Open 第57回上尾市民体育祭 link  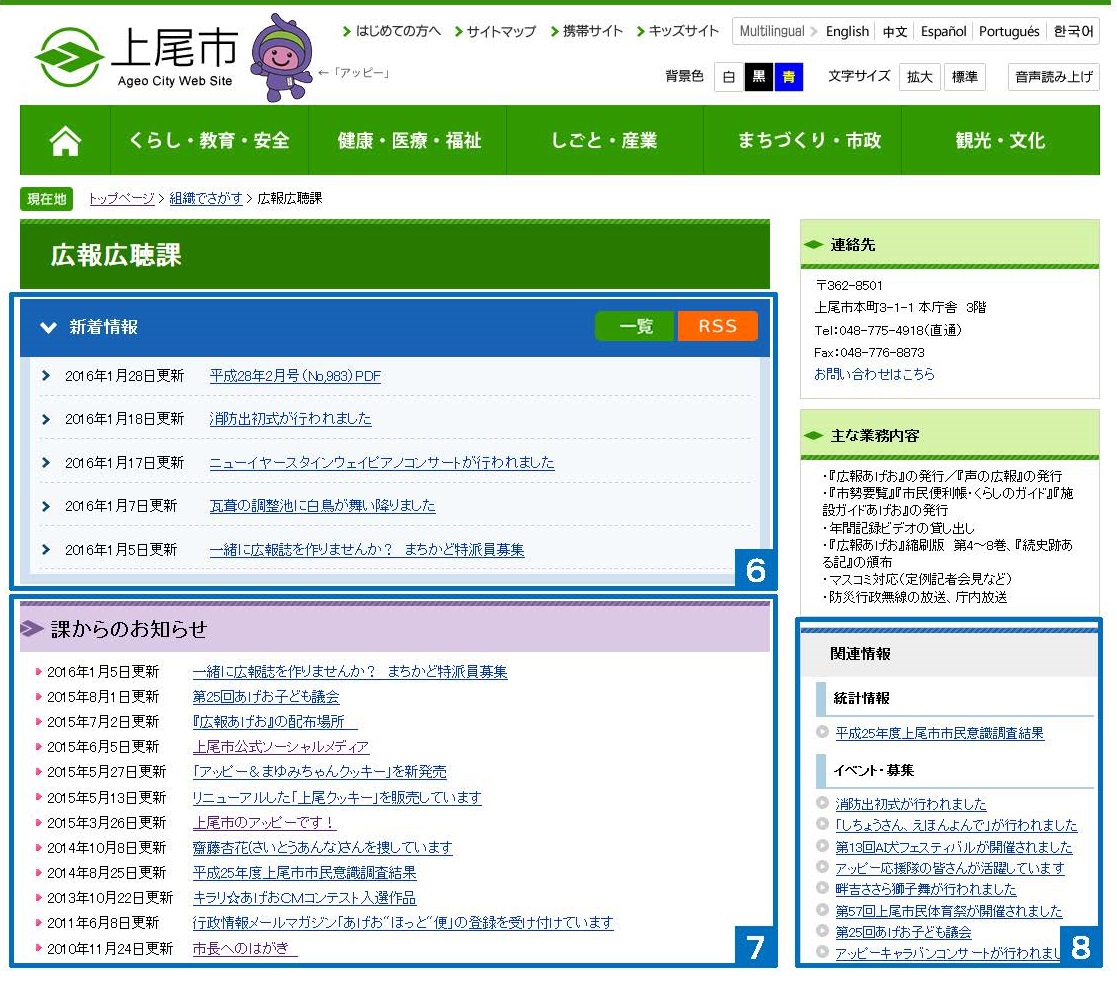click(948, 911)
